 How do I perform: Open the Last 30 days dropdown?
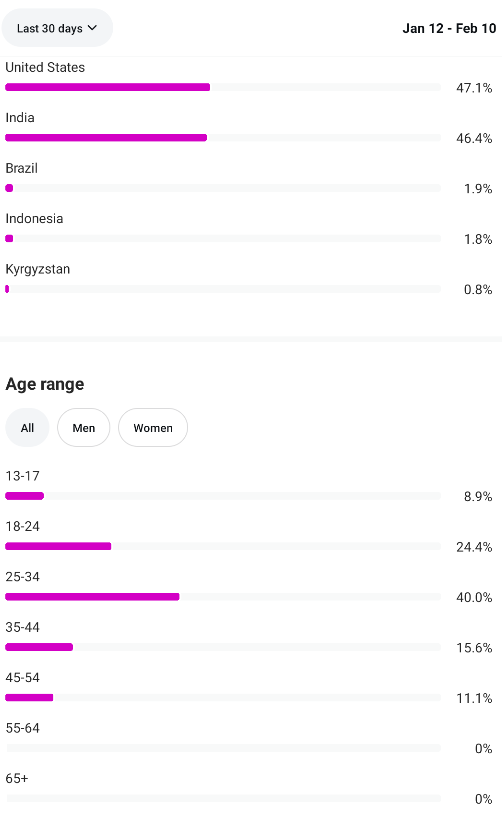click(57, 28)
